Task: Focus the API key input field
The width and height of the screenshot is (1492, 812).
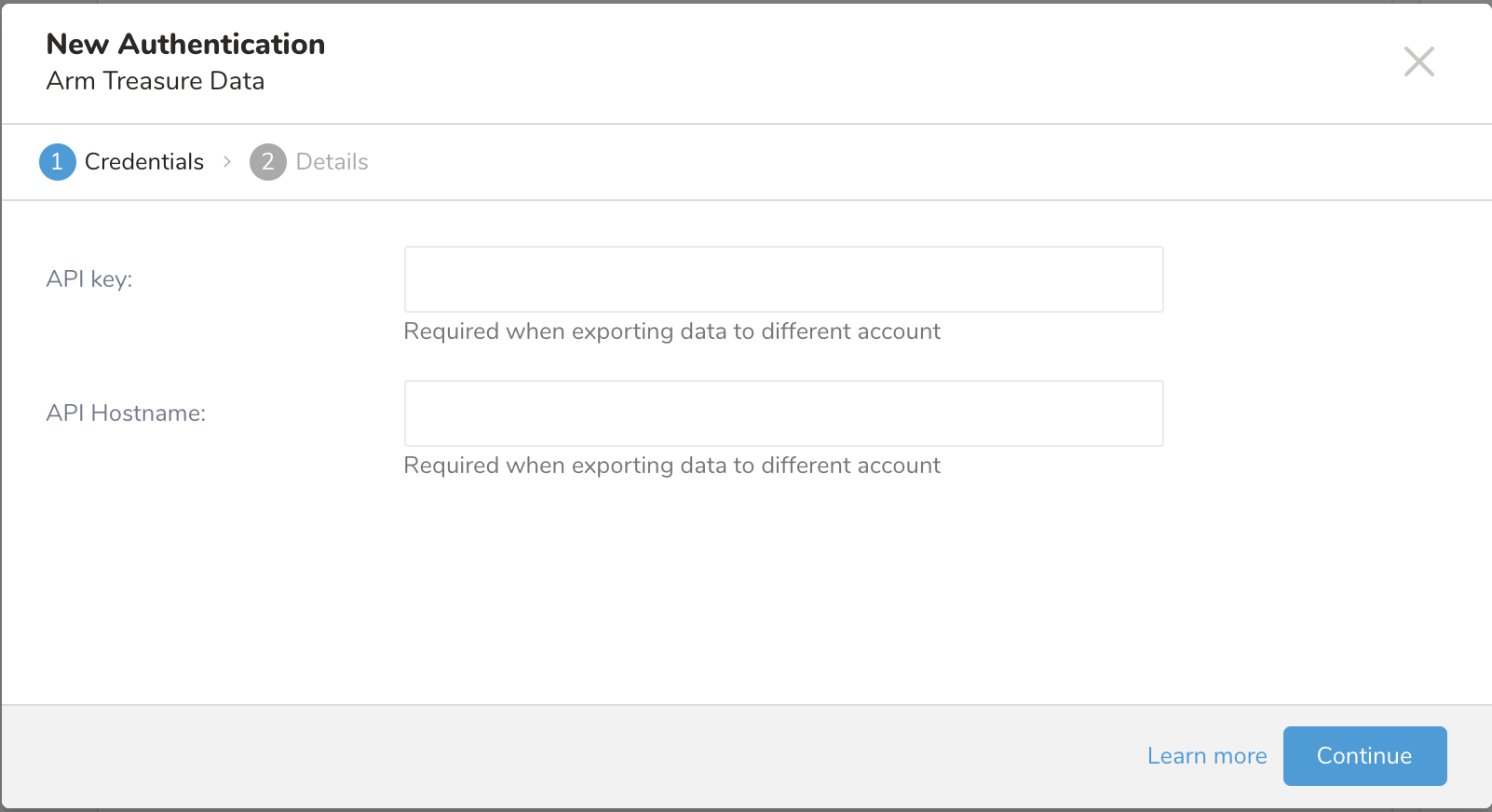Action: (783, 279)
